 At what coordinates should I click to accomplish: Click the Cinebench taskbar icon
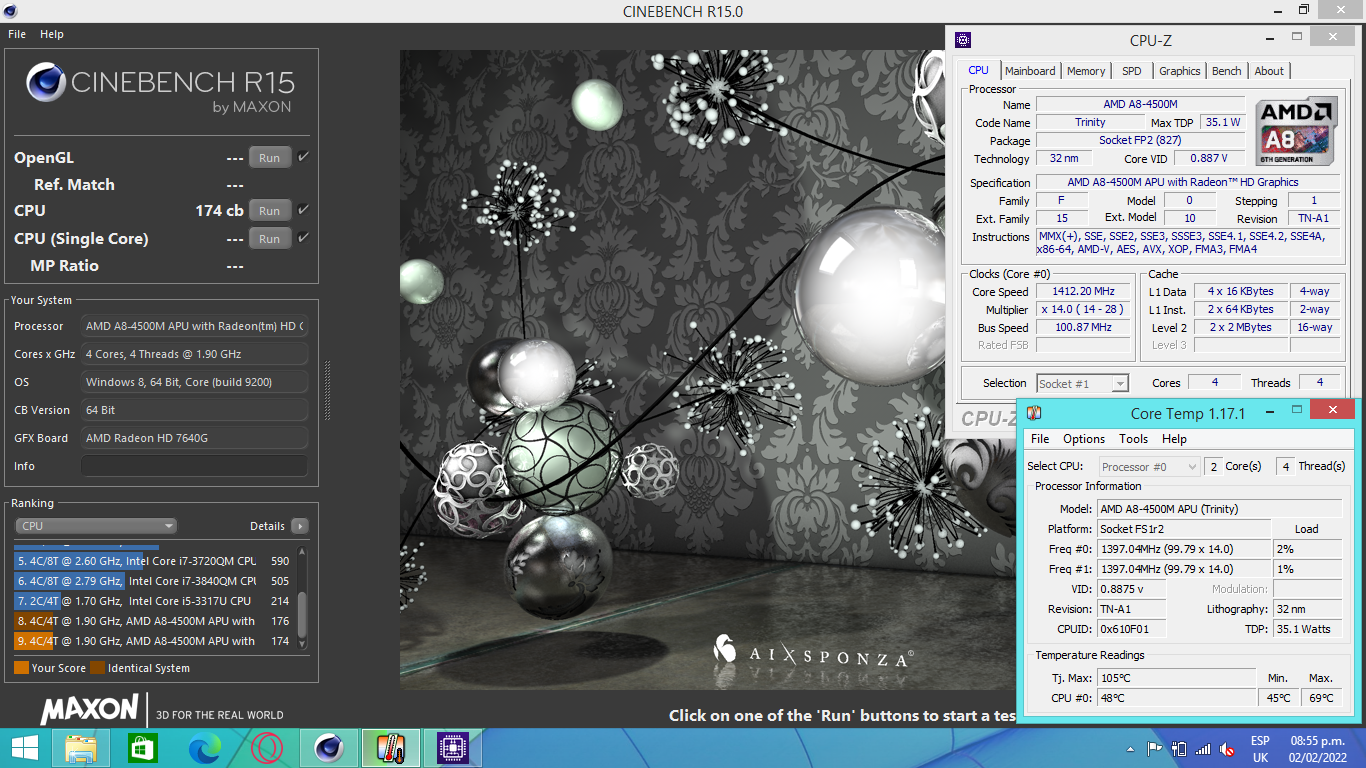(329, 748)
